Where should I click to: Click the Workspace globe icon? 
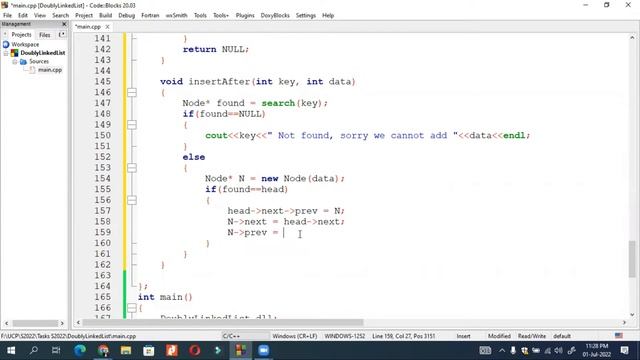(6, 44)
